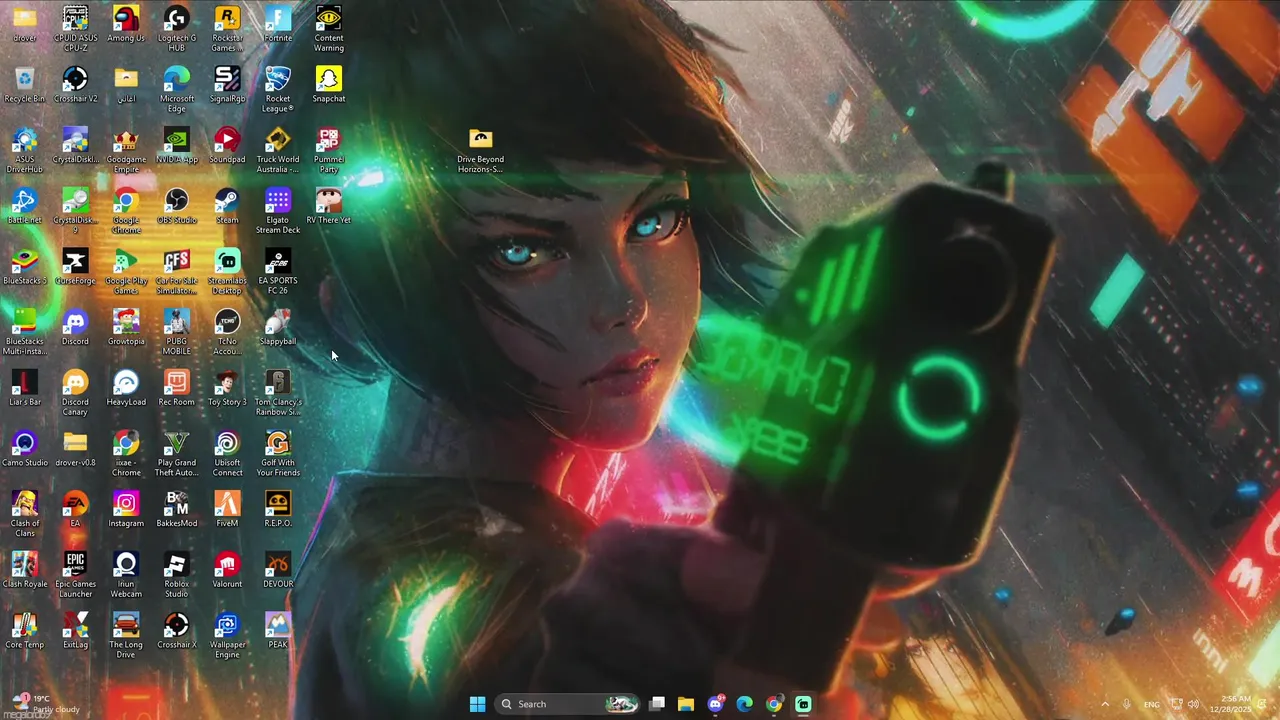Open the Content Warning game shortcut
1280x720 pixels.
[x=329, y=30]
